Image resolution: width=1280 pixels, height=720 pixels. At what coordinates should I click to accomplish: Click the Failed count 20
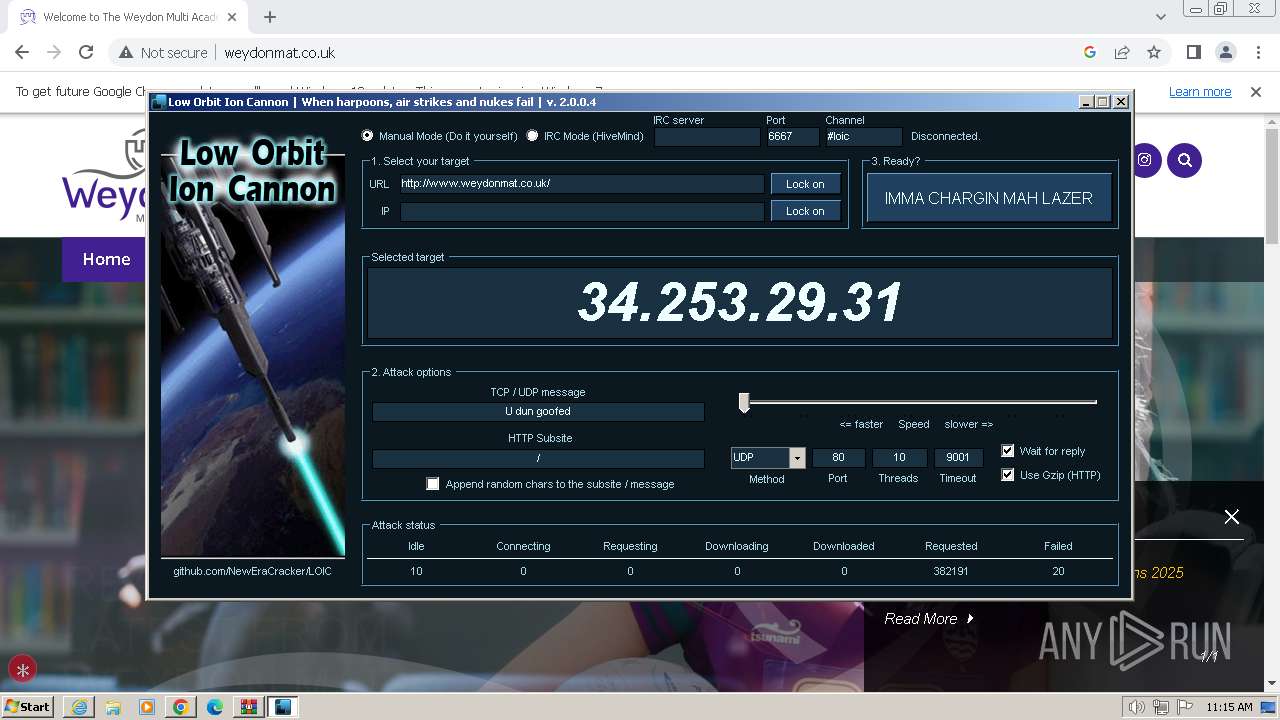(1058, 571)
